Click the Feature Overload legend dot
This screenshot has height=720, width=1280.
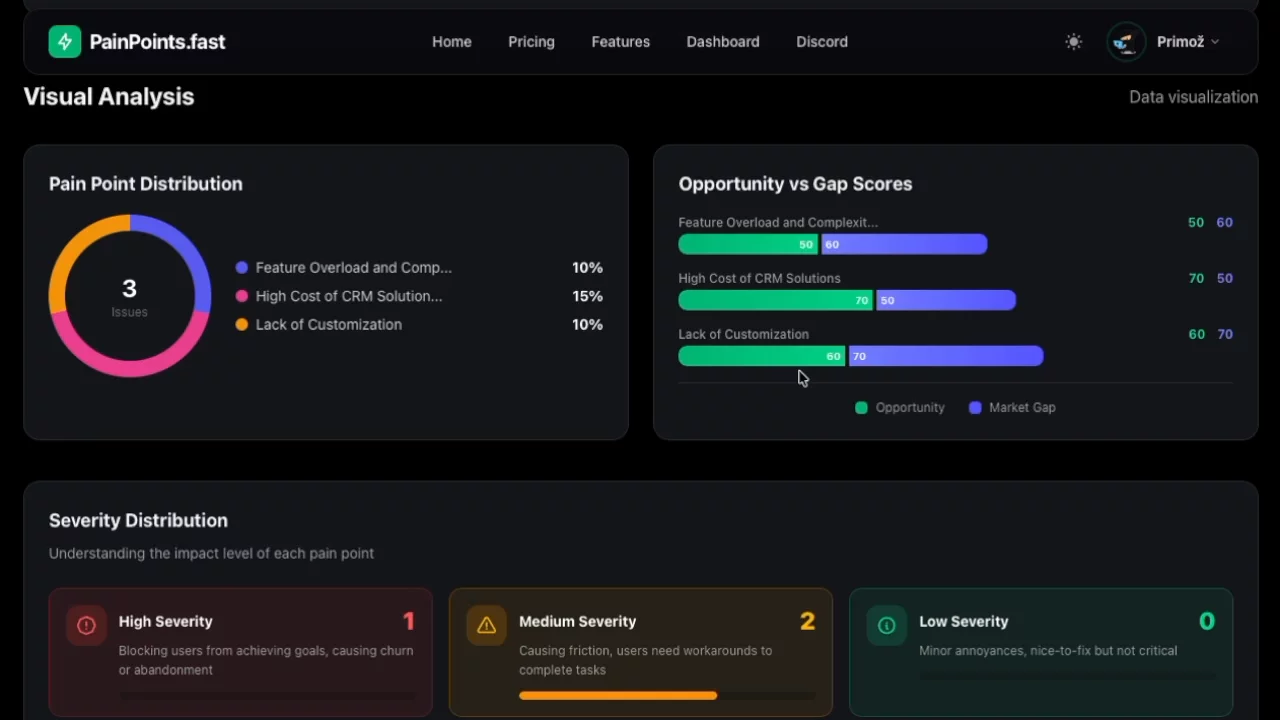[242, 268]
